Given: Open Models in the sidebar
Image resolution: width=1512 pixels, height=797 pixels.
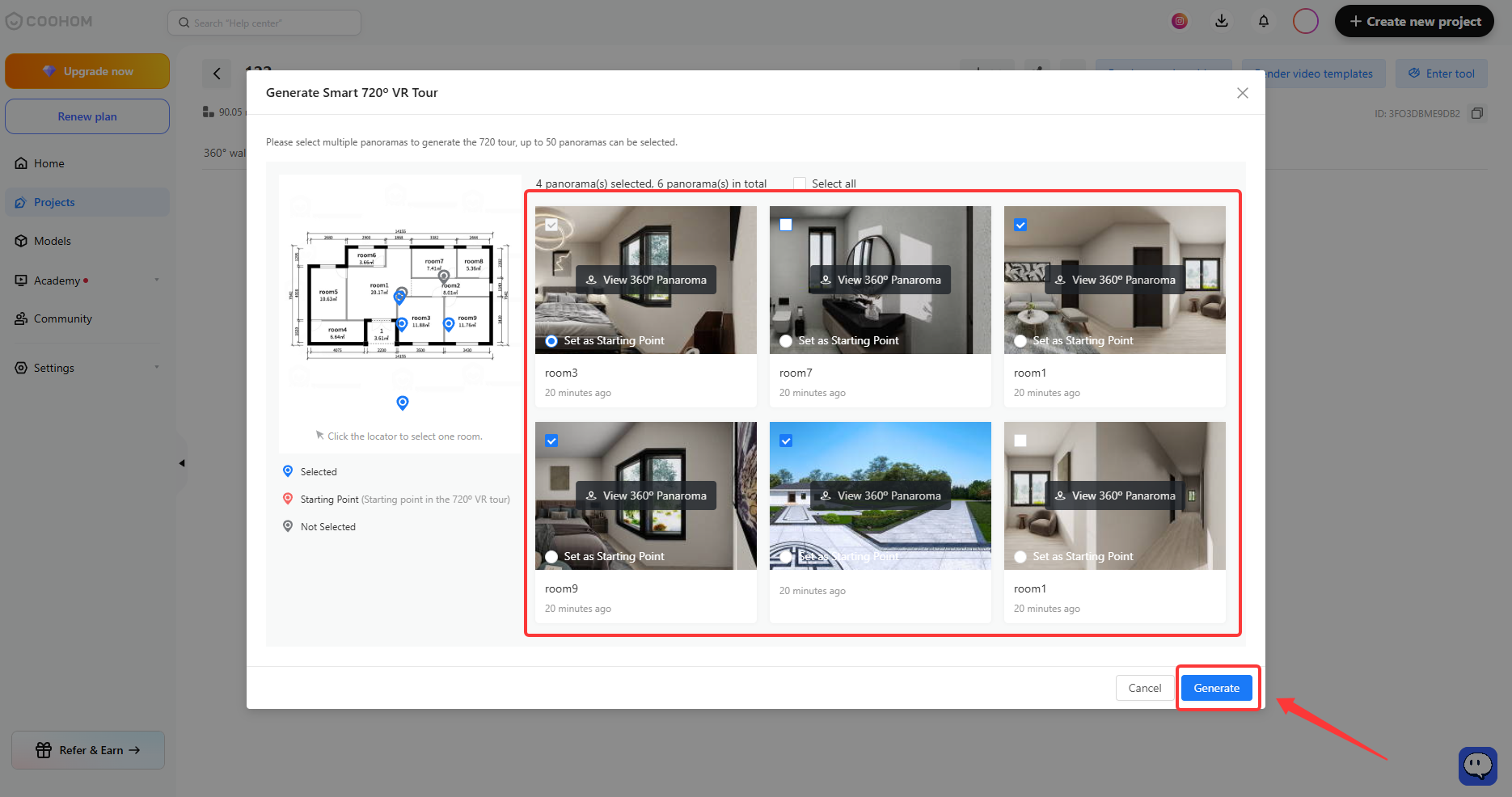Looking at the screenshot, I should click(x=87, y=241).
